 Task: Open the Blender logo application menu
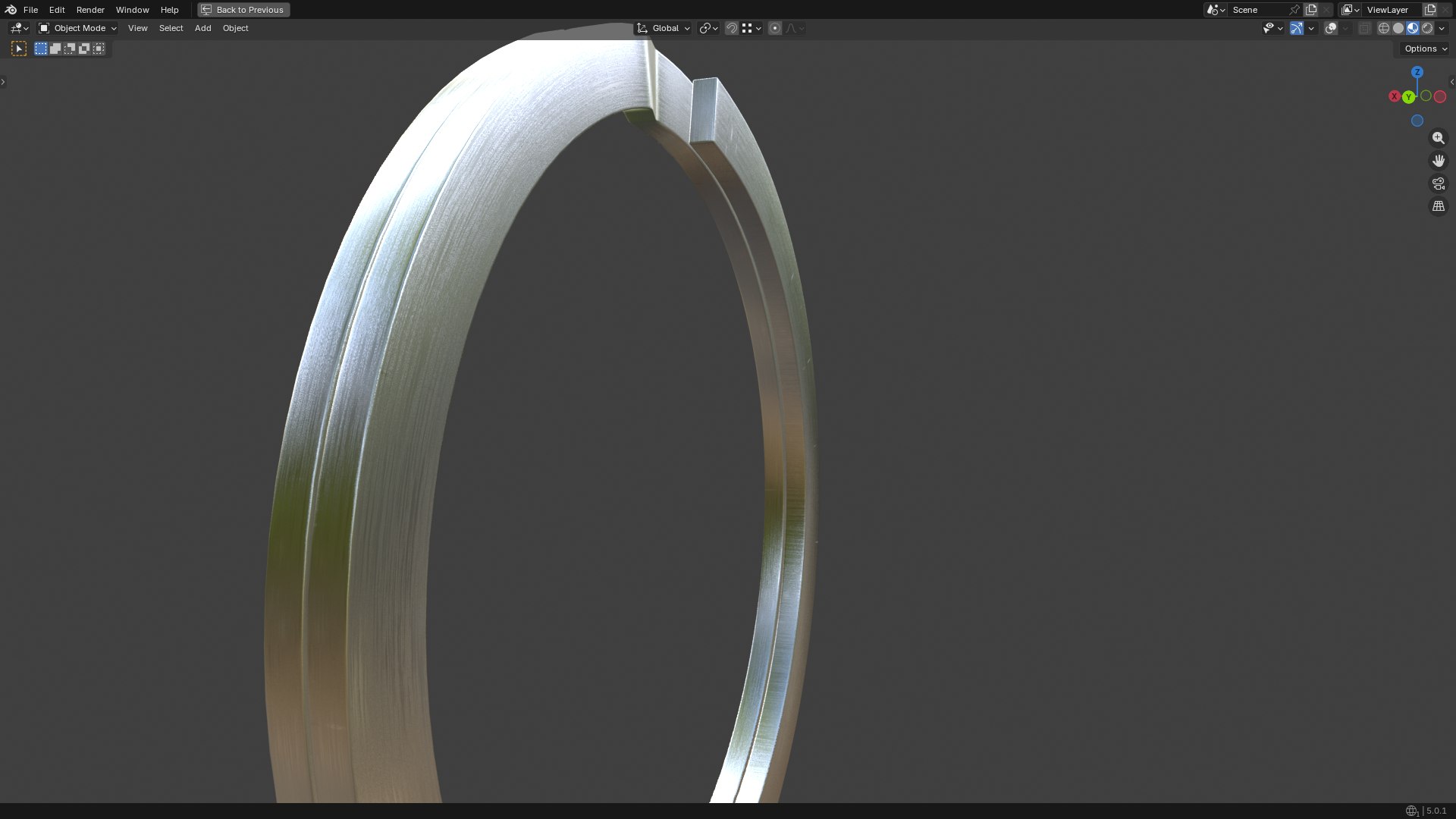click(11, 10)
